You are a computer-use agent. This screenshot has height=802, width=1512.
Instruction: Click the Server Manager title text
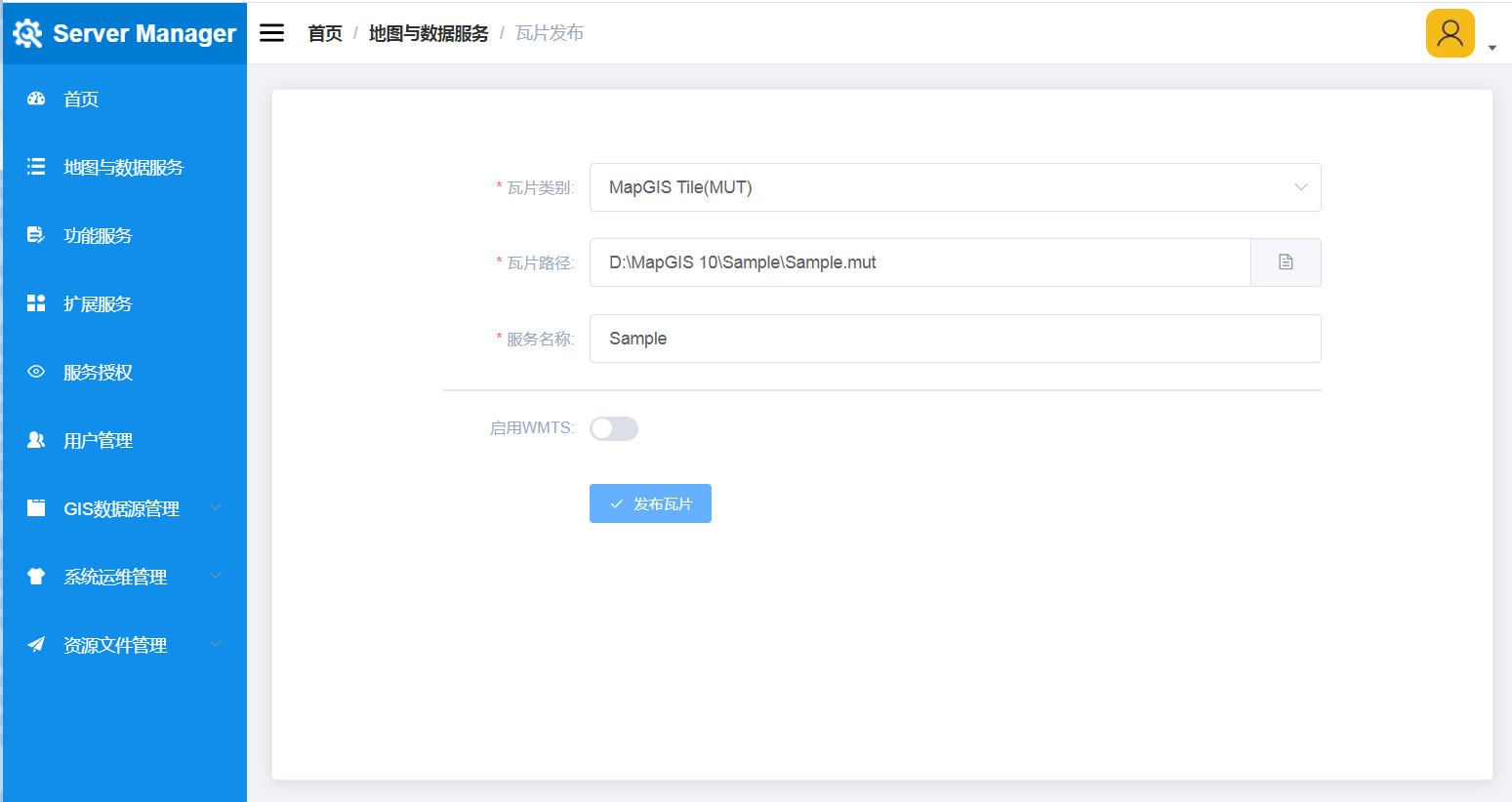tap(144, 33)
